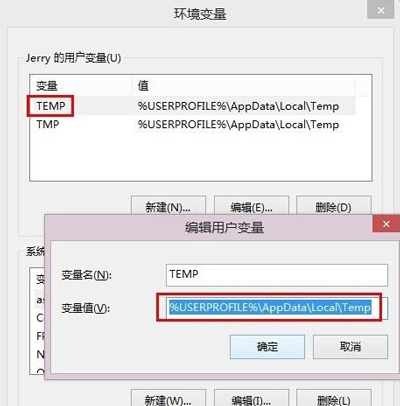
Task: Click empty area of user variables list
Action: 200,157
